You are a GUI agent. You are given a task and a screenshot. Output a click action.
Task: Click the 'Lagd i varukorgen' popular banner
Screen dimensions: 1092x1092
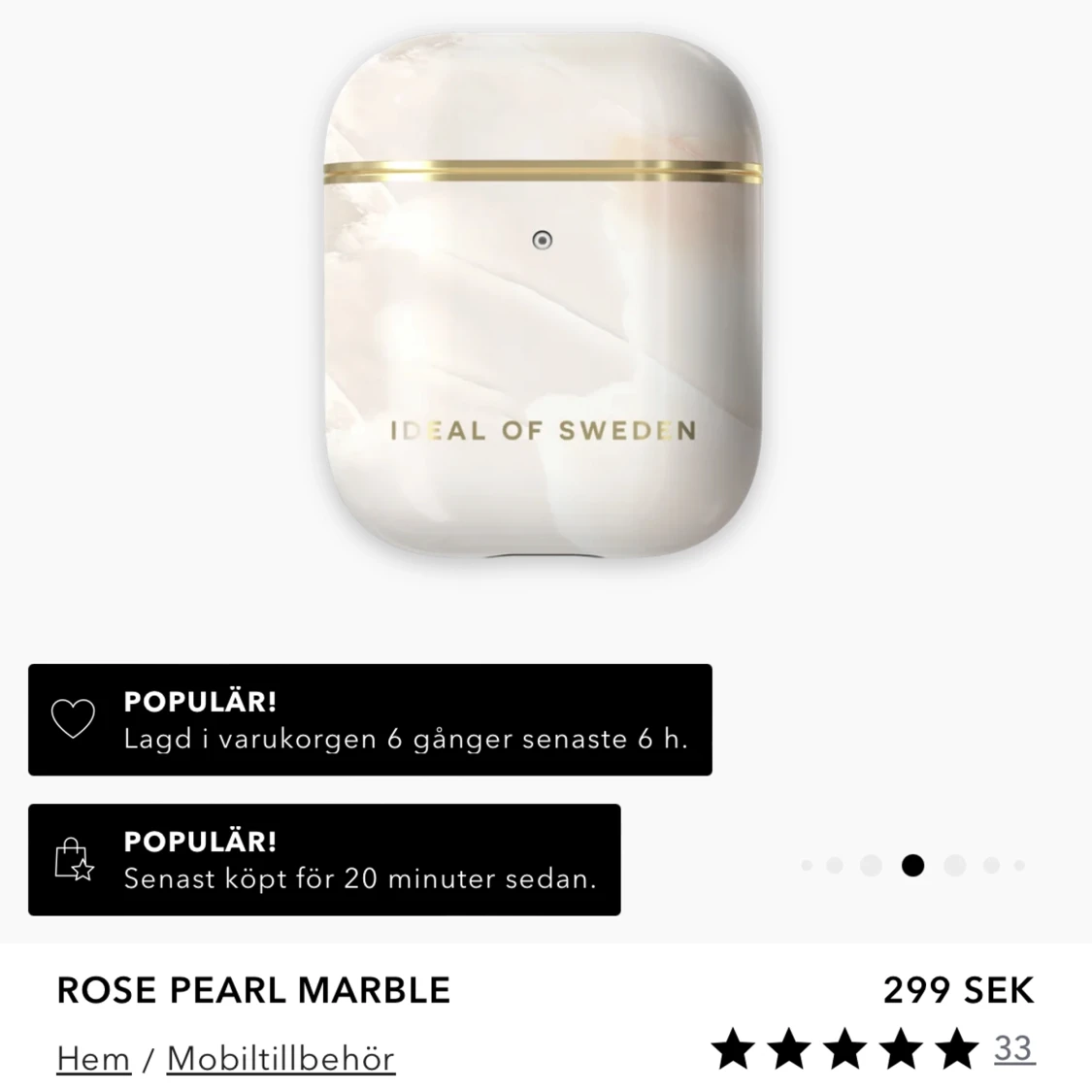coord(370,719)
